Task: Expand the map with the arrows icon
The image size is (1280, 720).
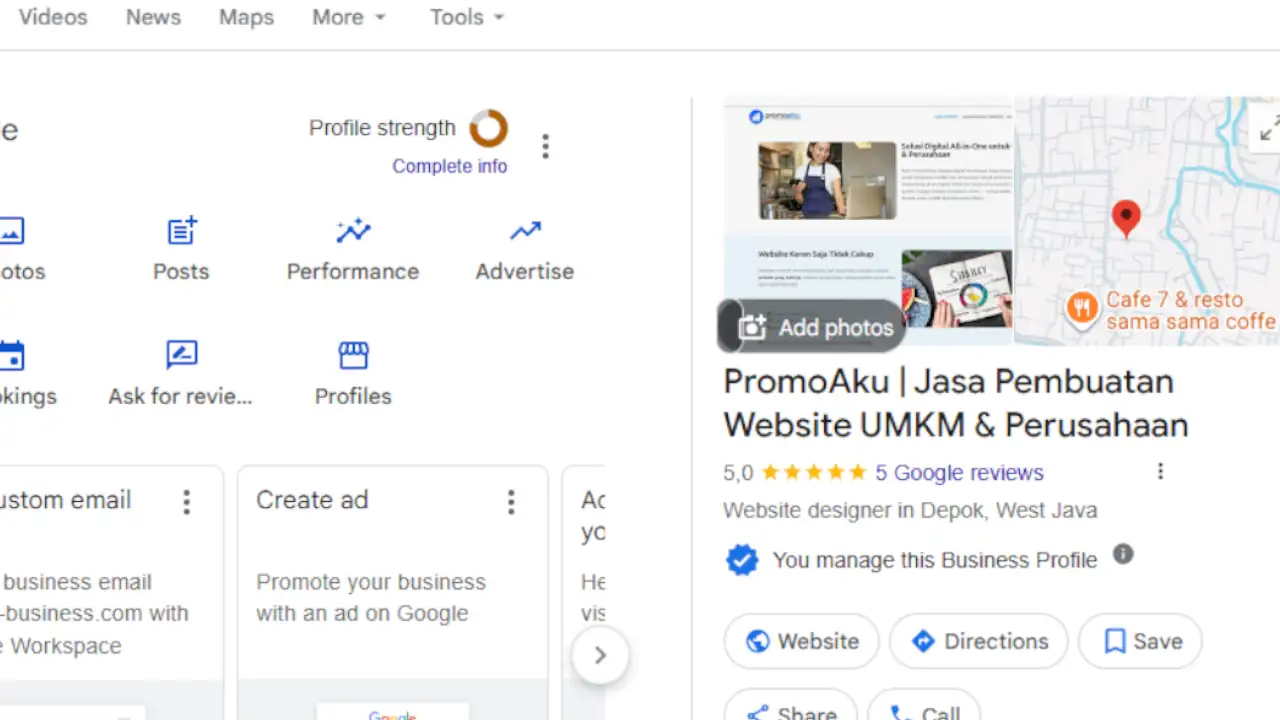Action: pos(1268,129)
